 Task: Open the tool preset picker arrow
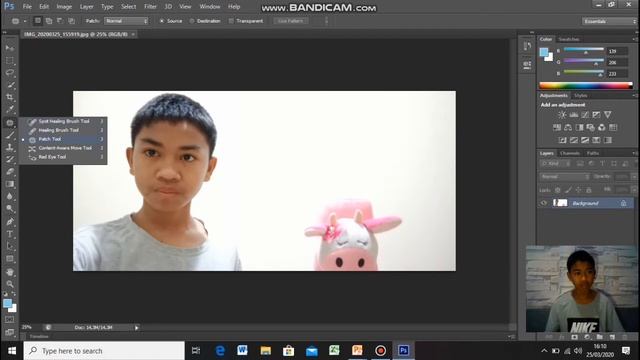[25, 21]
